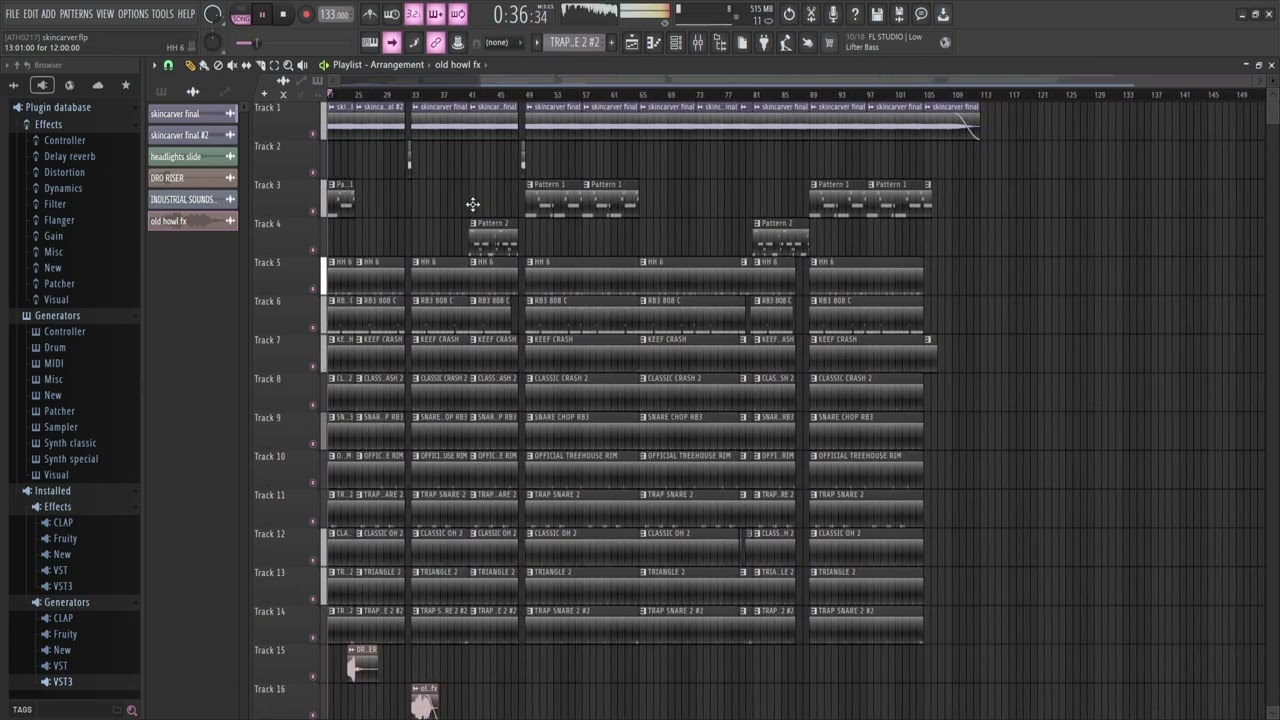Image resolution: width=1280 pixels, height=720 pixels.
Task: Select the paint brush tool in playlist
Action: 204,65
